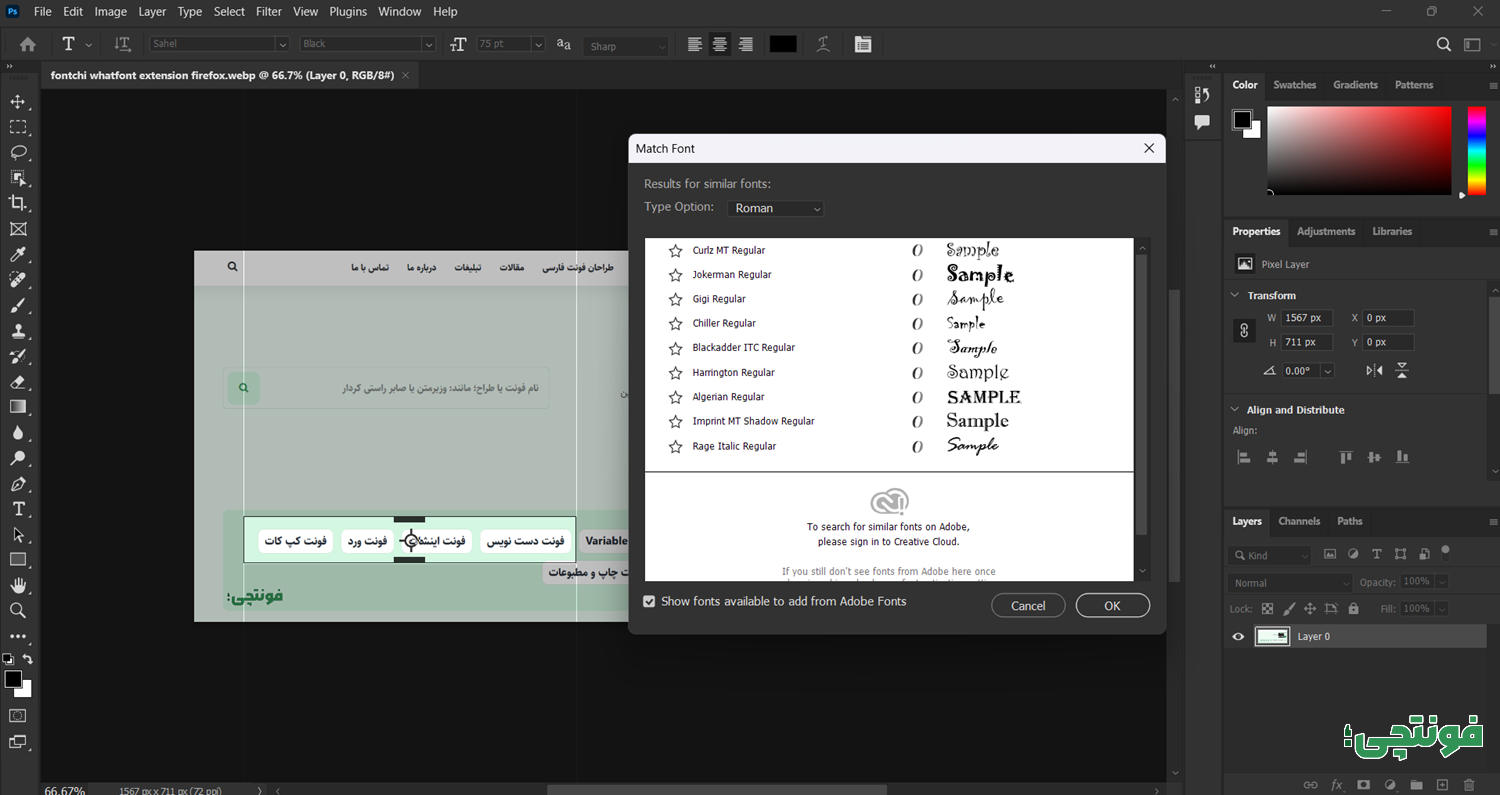The height and width of the screenshot is (795, 1500).
Task: Toggle the Lock All padlock icon
Action: 1353,608
